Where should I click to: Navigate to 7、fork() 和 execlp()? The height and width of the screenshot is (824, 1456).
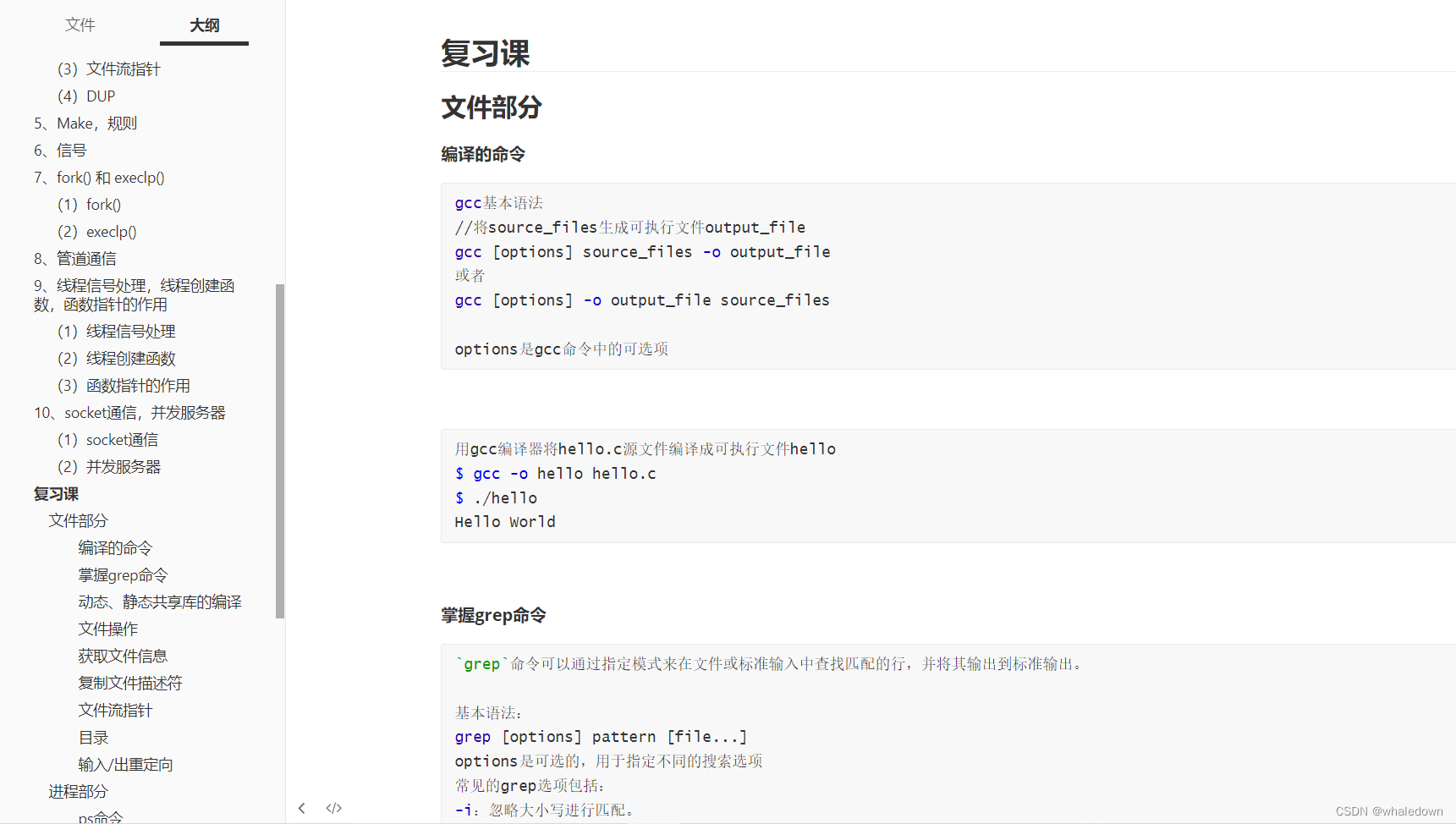[99, 177]
